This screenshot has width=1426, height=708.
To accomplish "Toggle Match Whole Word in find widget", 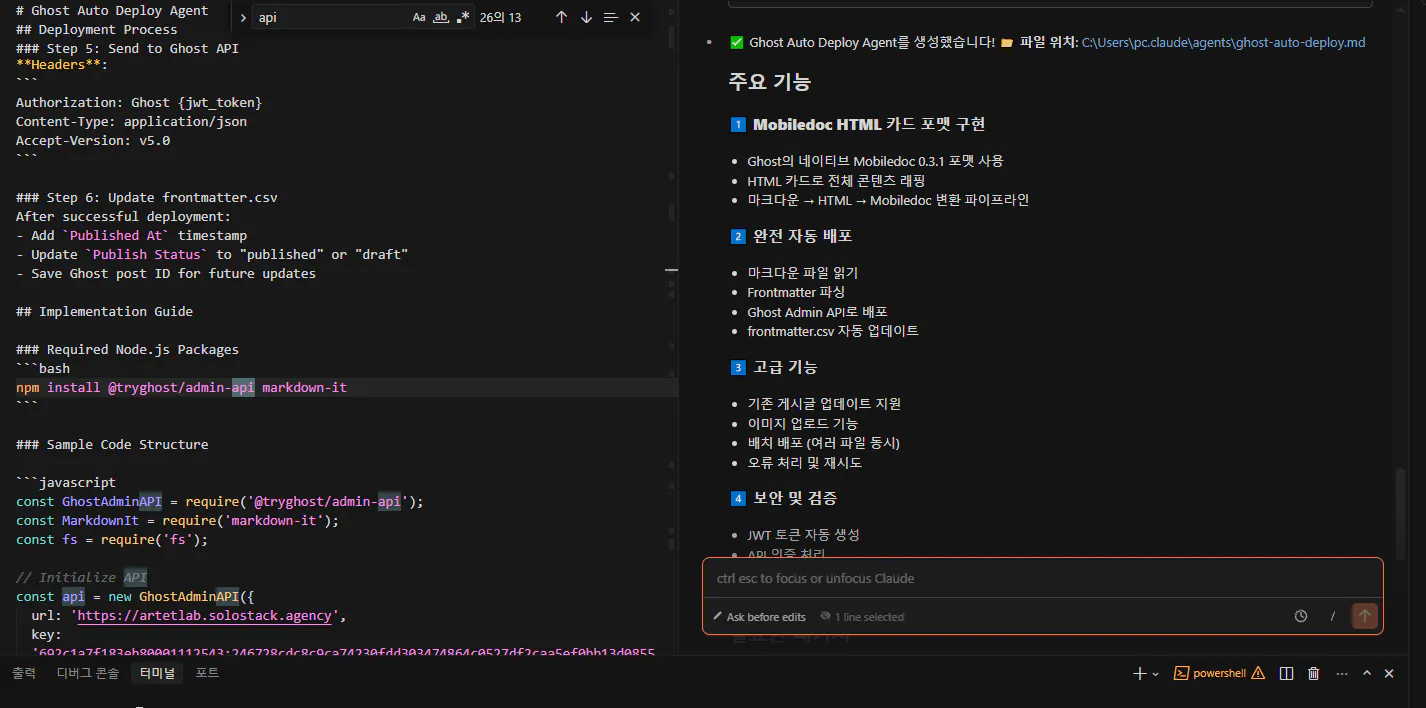I will tap(441, 17).
